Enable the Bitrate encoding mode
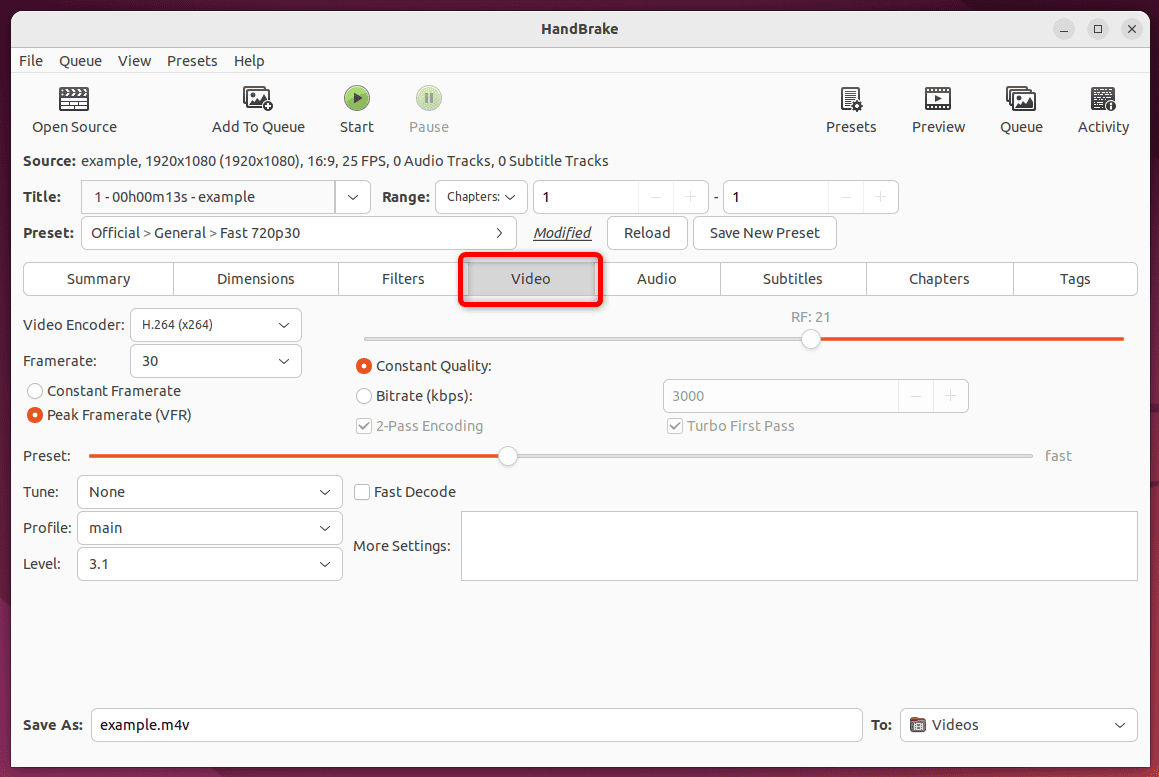This screenshot has width=1159, height=777. coord(364,396)
